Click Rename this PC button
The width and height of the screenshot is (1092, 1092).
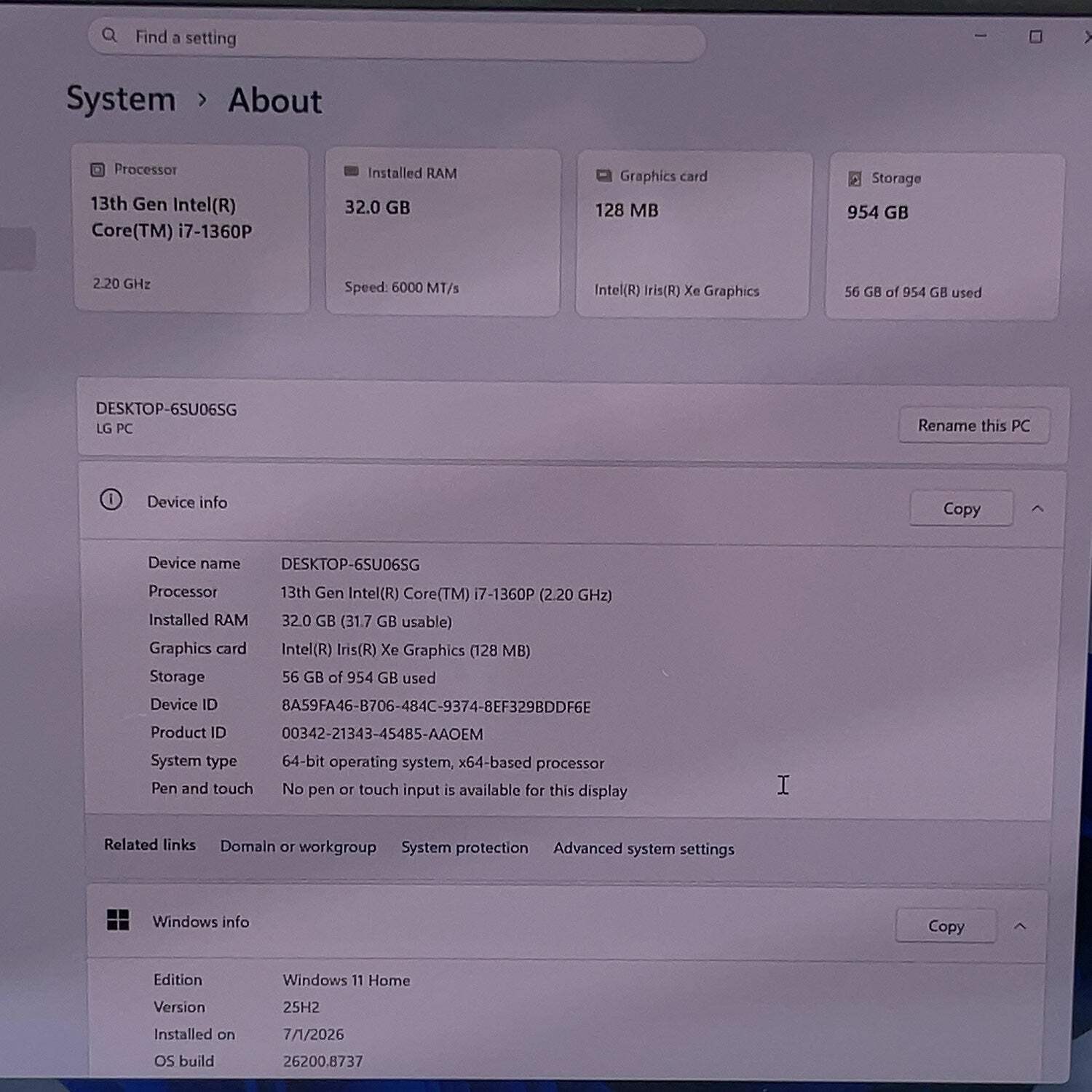[974, 425]
